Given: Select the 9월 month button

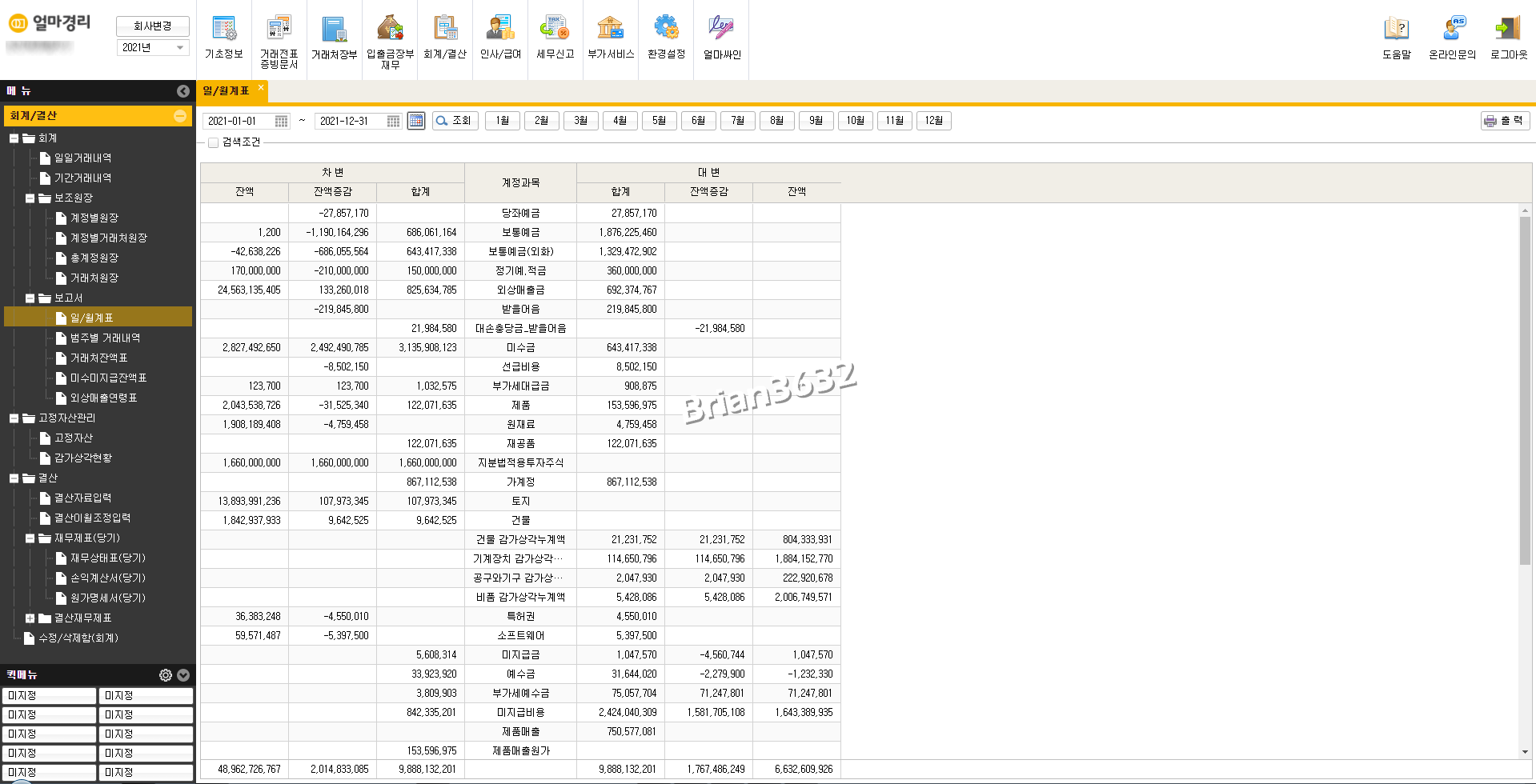Looking at the screenshot, I should point(816,121).
